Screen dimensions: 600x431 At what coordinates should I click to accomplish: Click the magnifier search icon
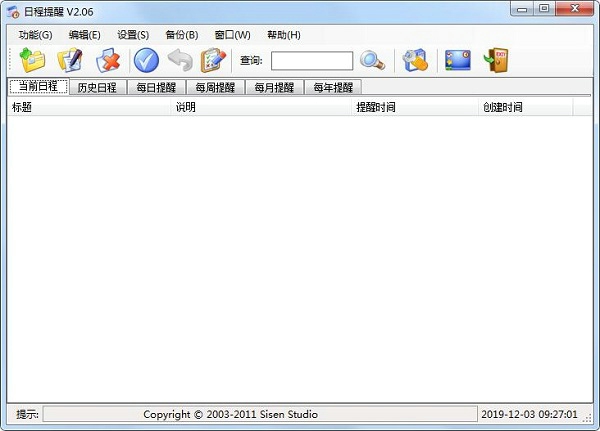coord(372,60)
